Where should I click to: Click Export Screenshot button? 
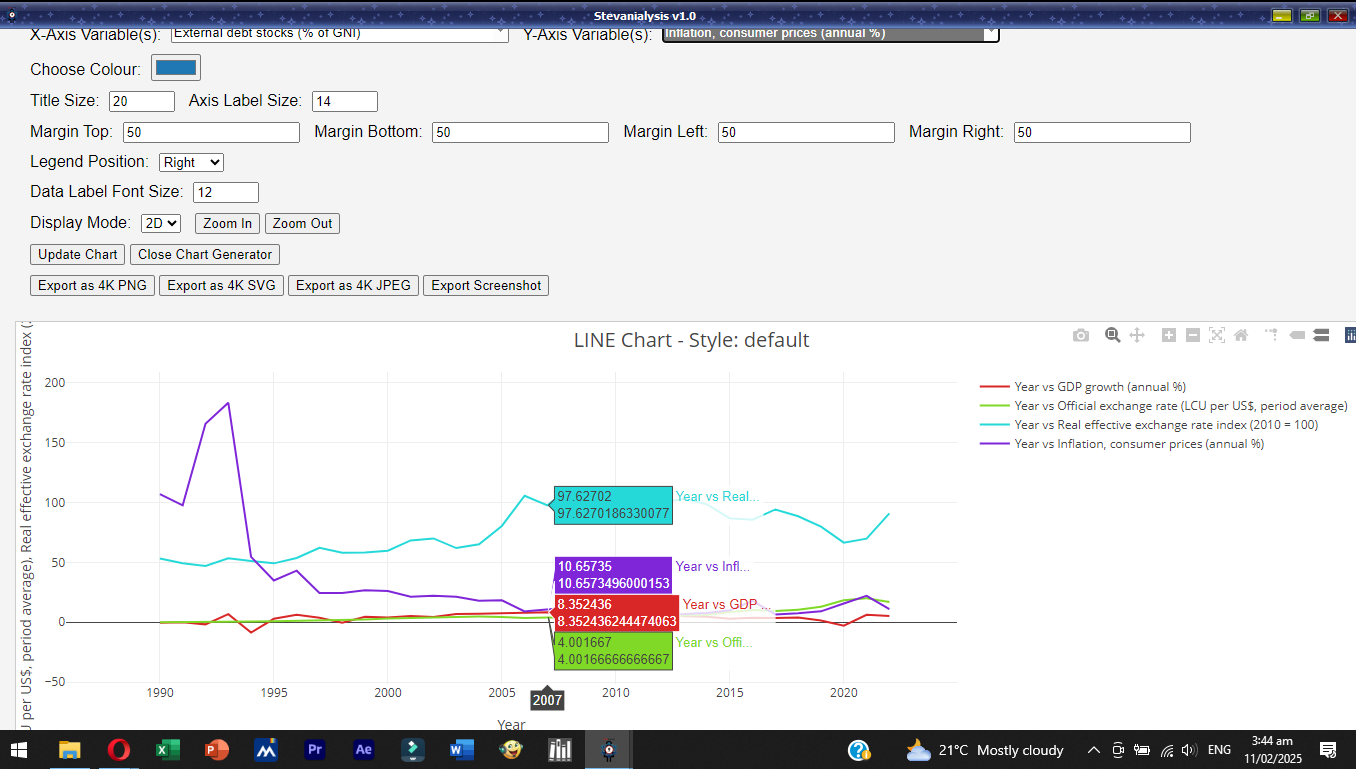(x=486, y=285)
